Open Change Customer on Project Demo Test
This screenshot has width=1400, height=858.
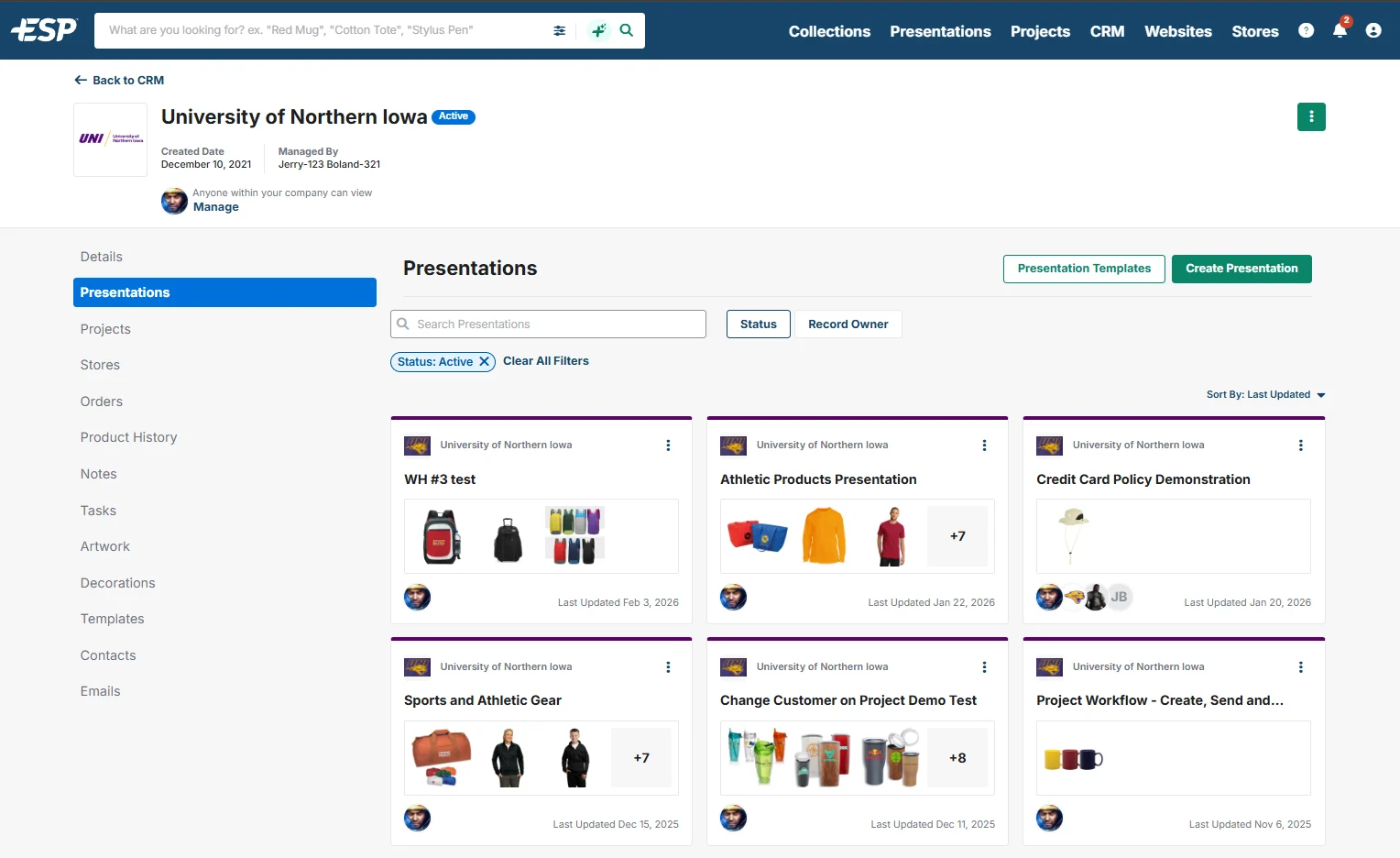coord(848,700)
